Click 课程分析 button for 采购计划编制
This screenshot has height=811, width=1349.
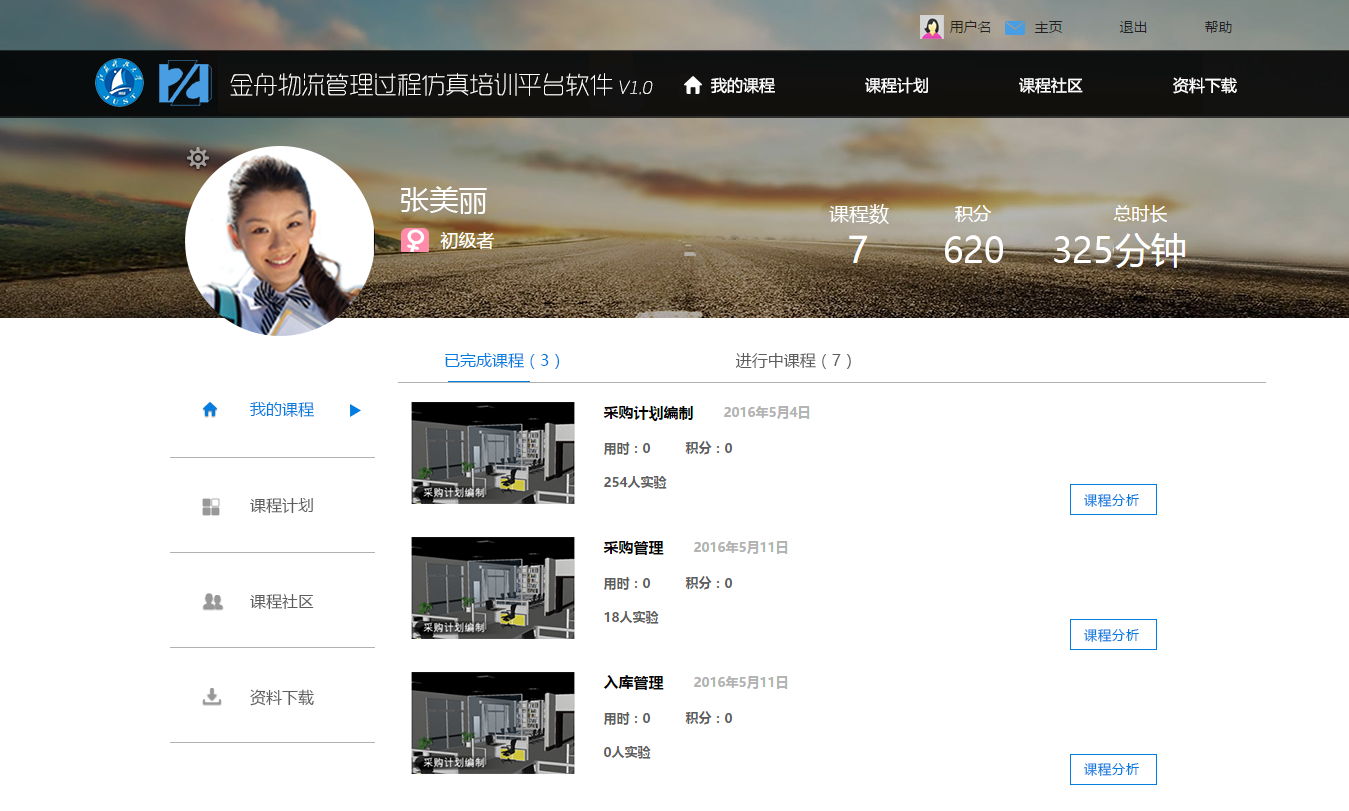click(1112, 500)
